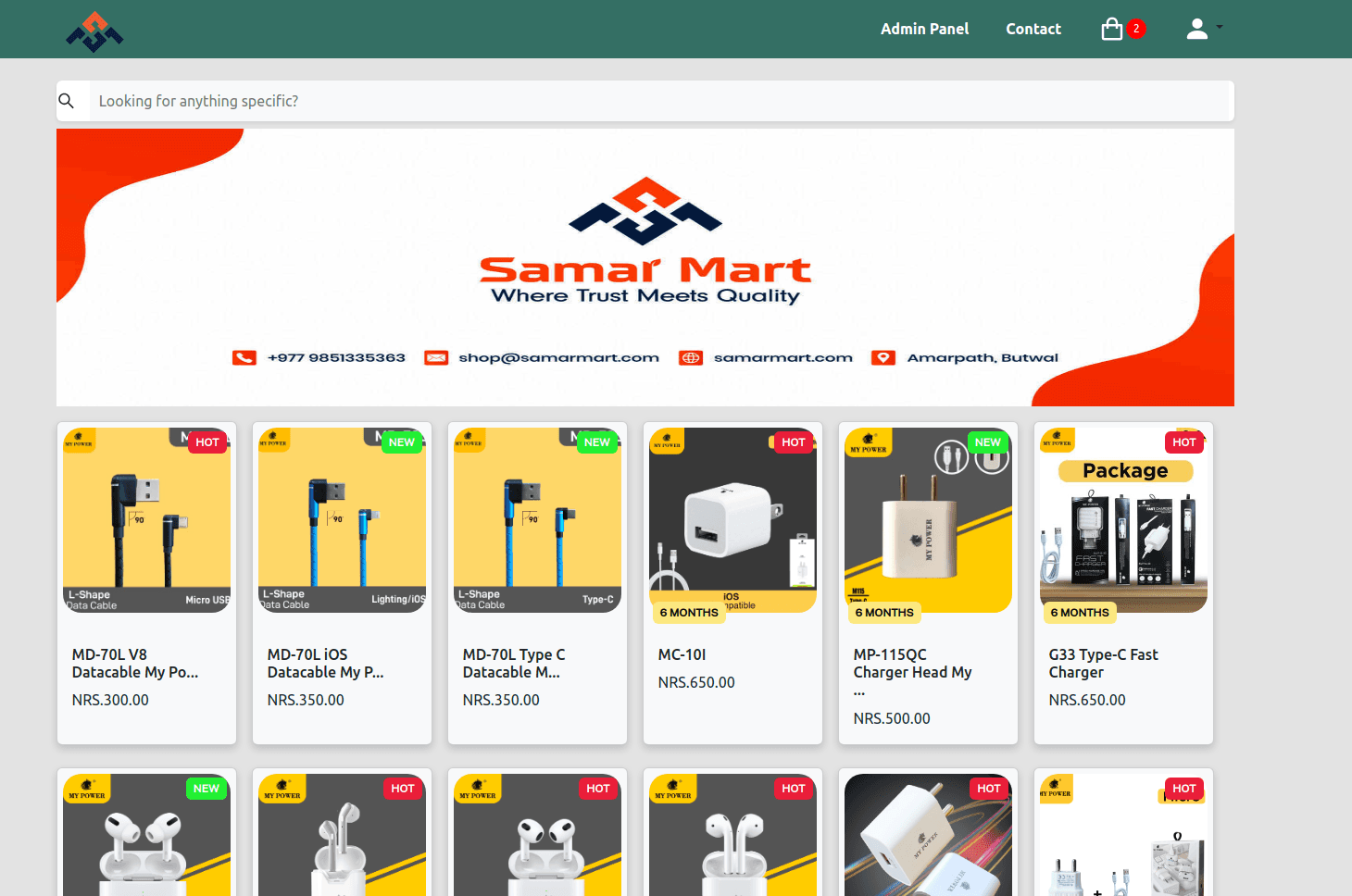The height and width of the screenshot is (896, 1352).
Task: Click the NEW badge on MP-115QC charger card
Action: (987, 442)
